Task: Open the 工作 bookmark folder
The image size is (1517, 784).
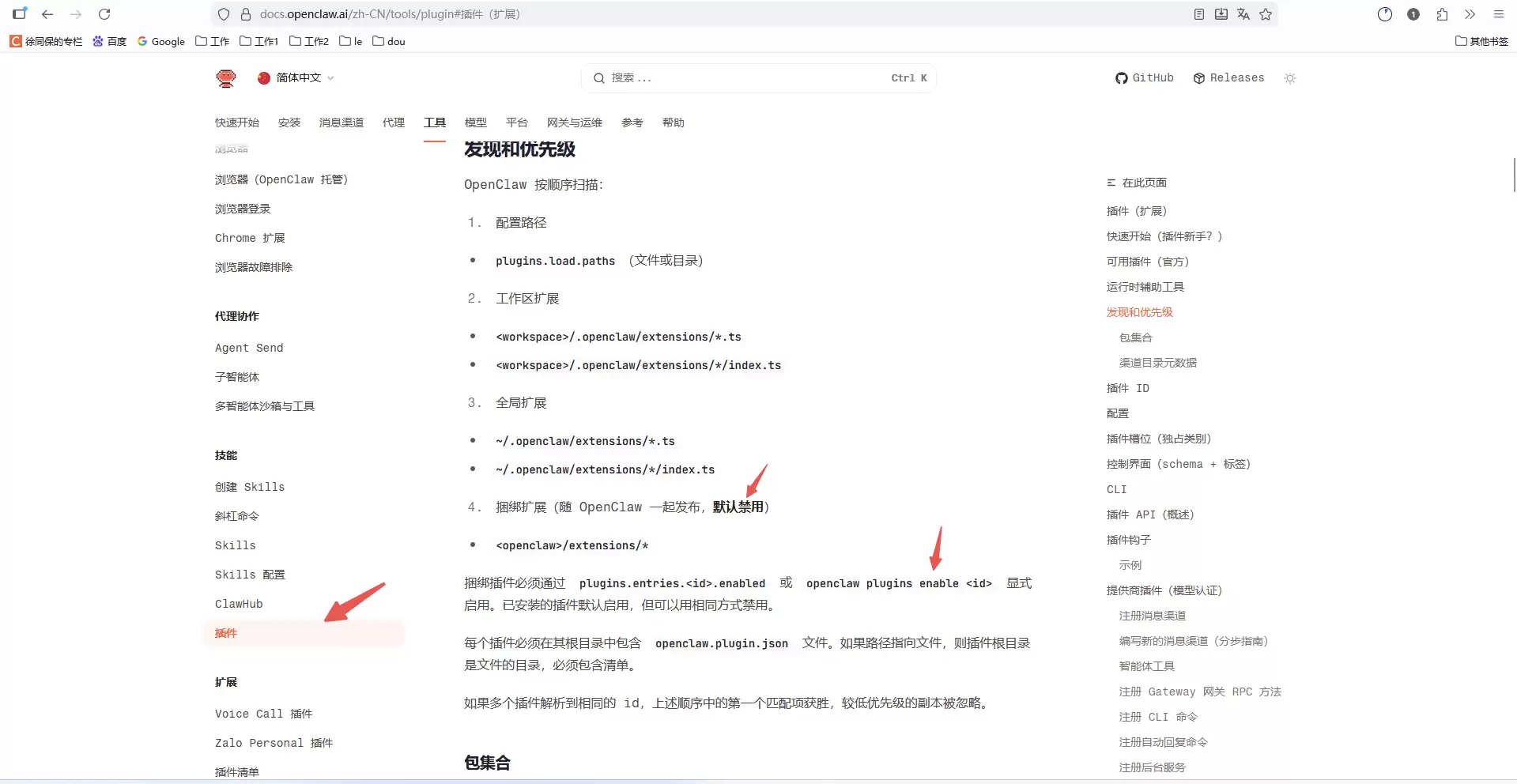Action: [x=212, y=41]
